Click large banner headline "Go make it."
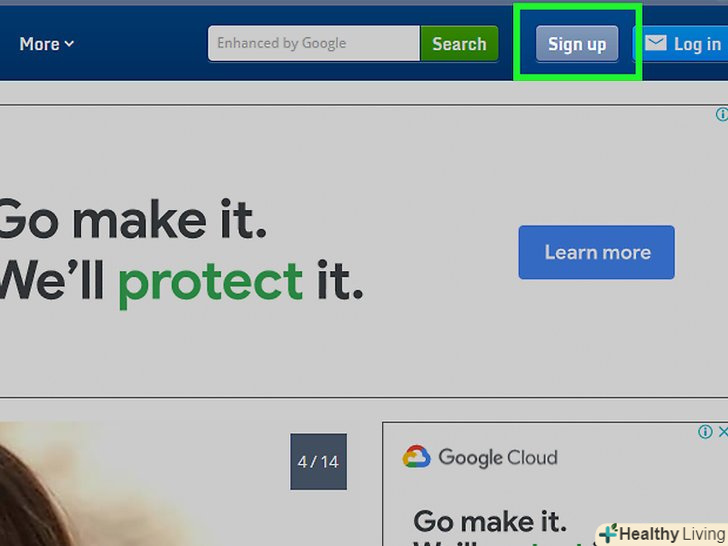The image size is (728, 546). (x=133, y=219)
